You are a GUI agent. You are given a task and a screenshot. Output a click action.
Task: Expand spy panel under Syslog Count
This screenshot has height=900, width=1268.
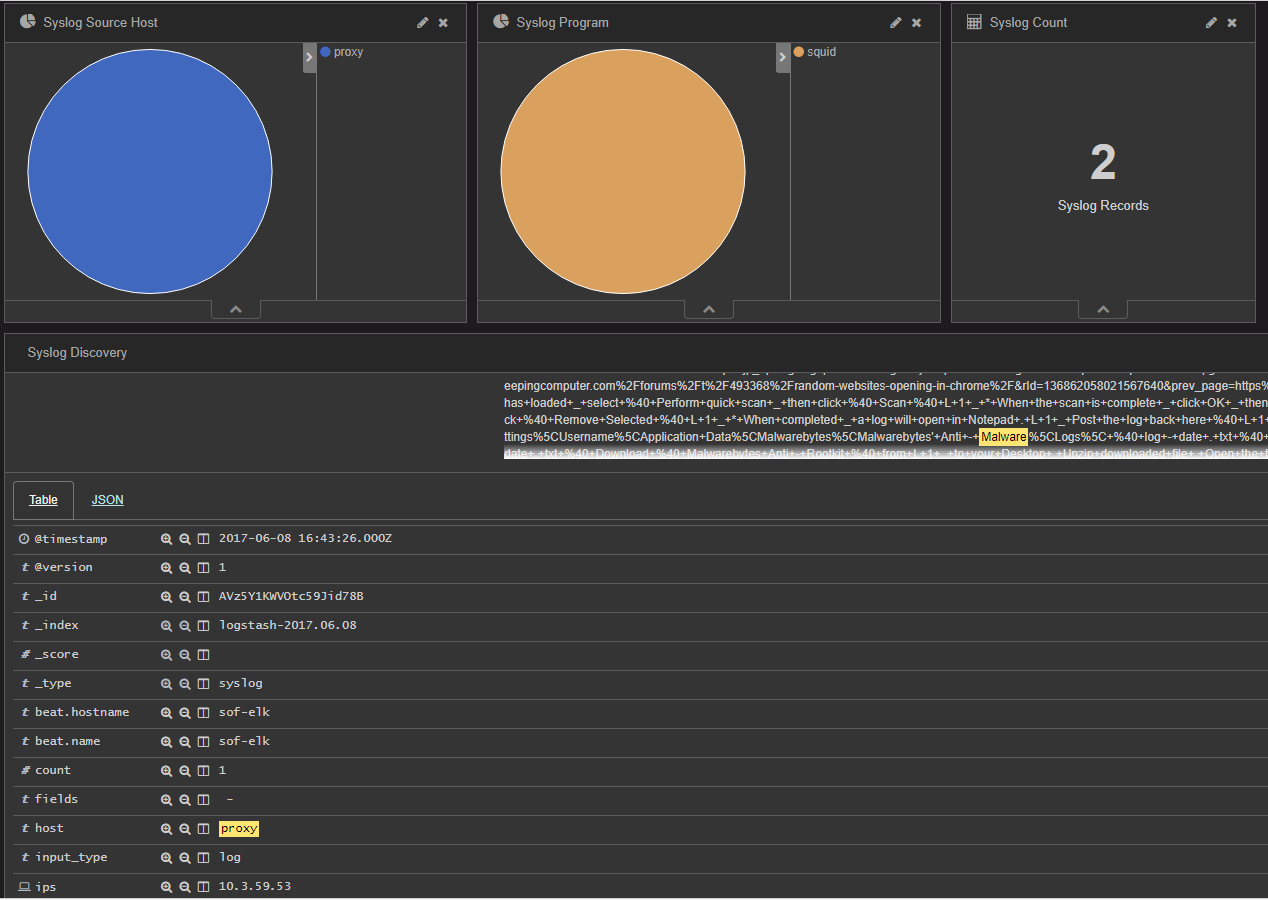pyautogui.click(x=1103, y=310)
